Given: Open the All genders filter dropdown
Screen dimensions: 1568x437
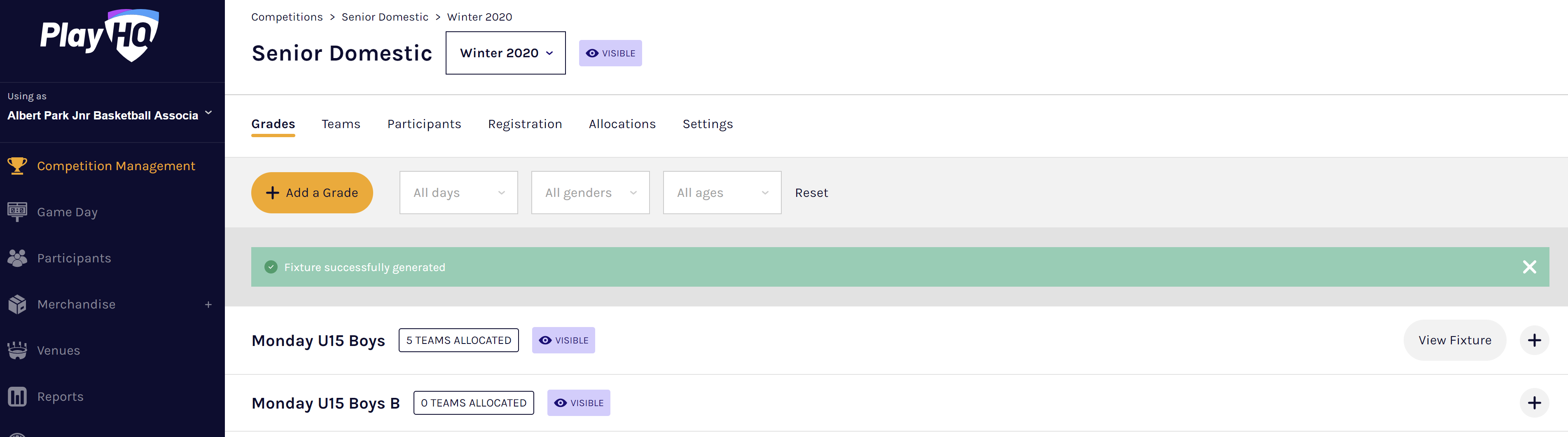Looking at the screenshot, I should 590,193.
